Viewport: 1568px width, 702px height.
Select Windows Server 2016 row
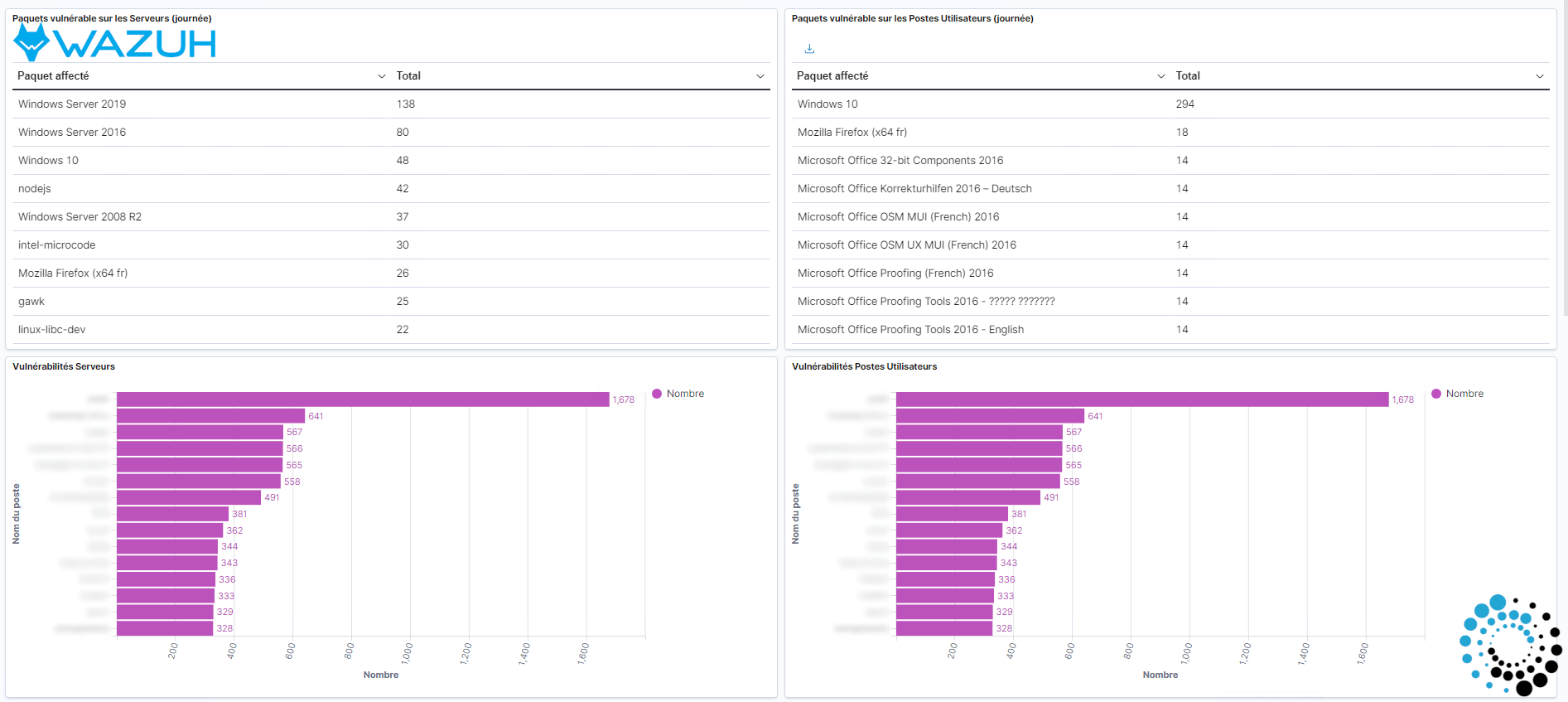[x=392, y=133]
